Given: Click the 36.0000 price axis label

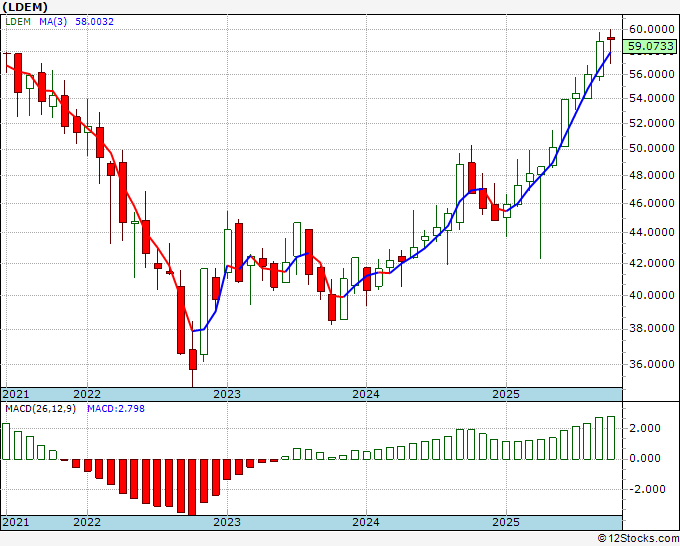Looking at the screenshot, I should click(x=652, y=364).
